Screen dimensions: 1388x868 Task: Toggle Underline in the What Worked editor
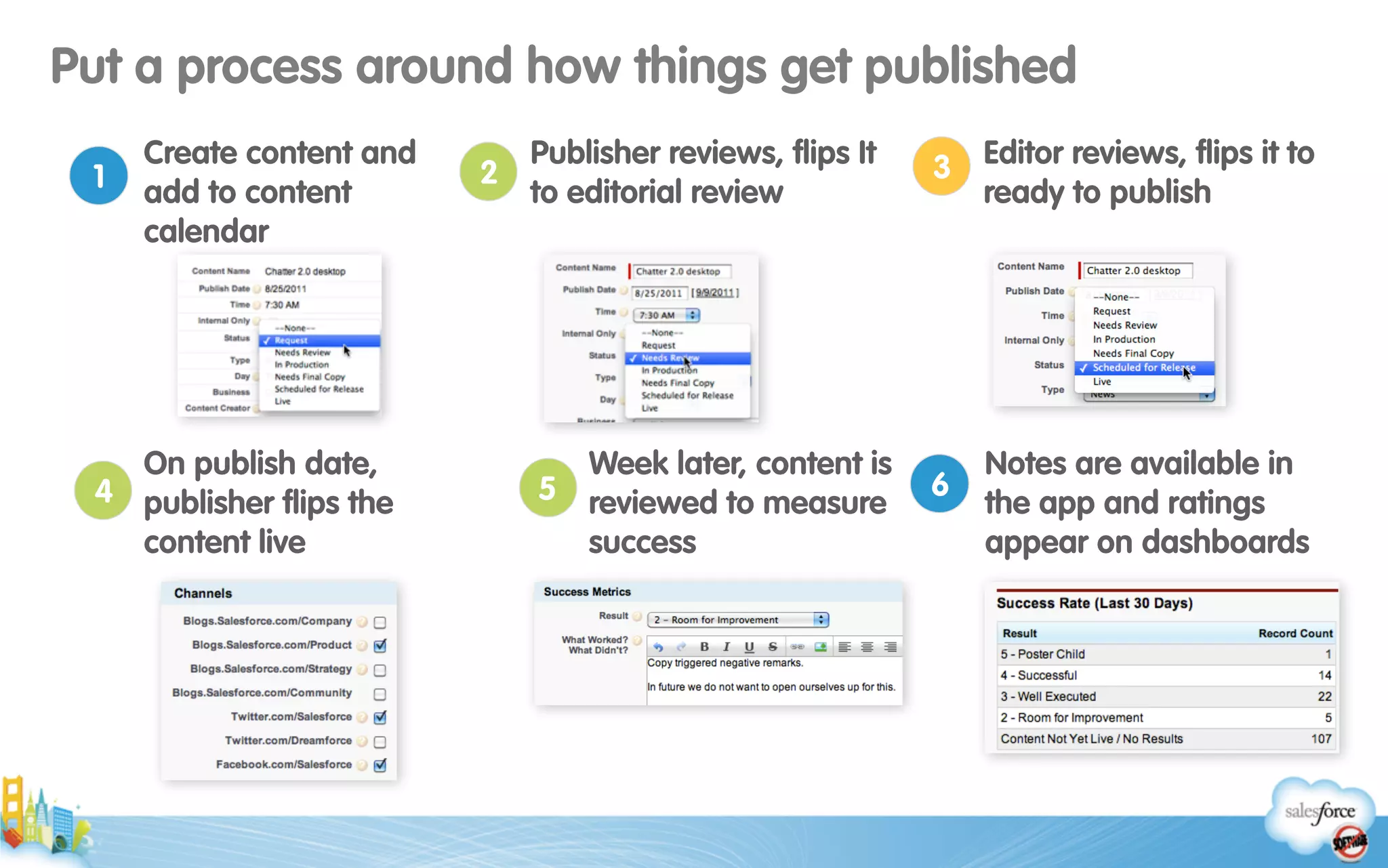click(x=749, y=647)
